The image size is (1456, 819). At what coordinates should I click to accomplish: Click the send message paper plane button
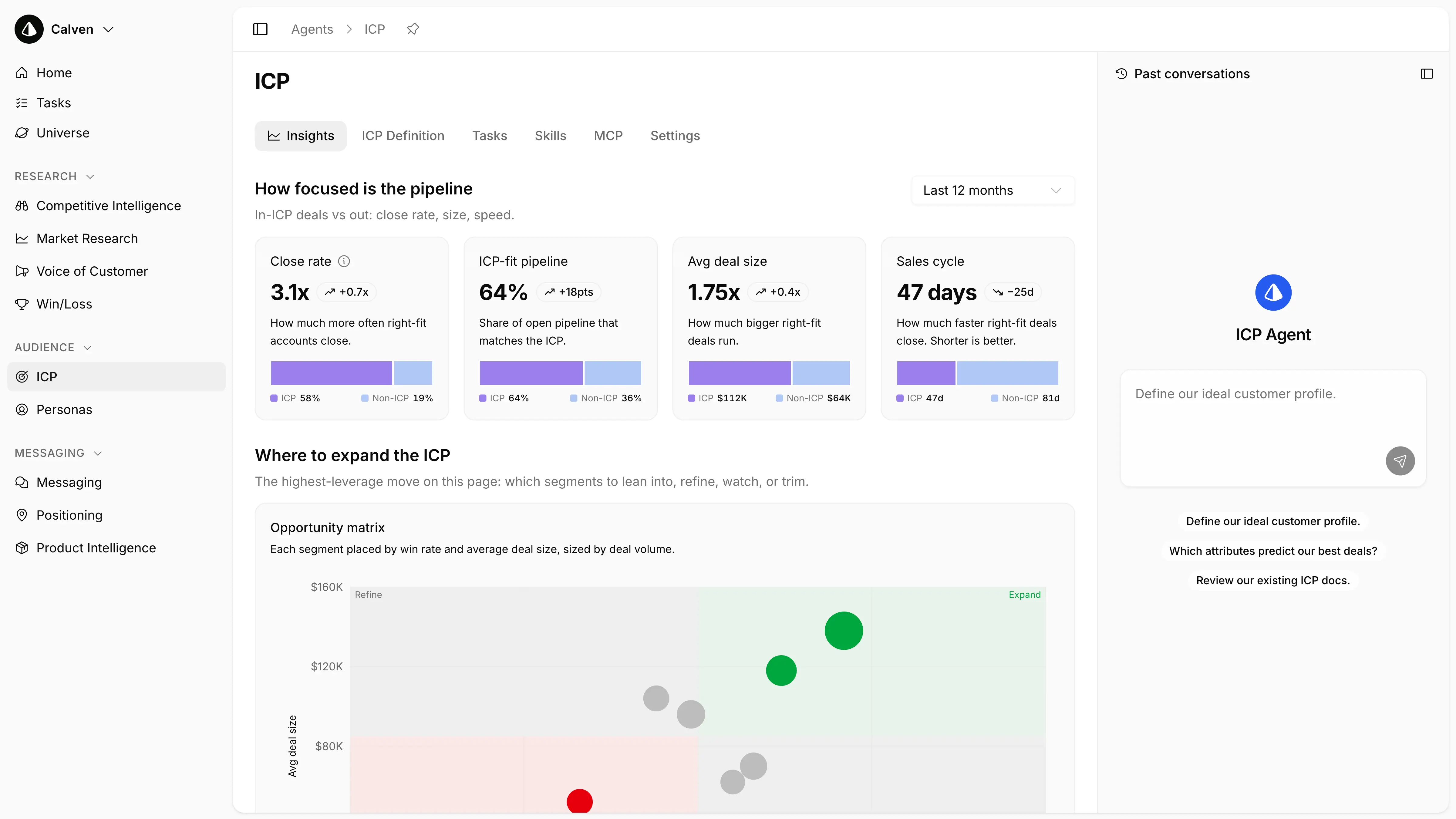tap(1400, 461)
